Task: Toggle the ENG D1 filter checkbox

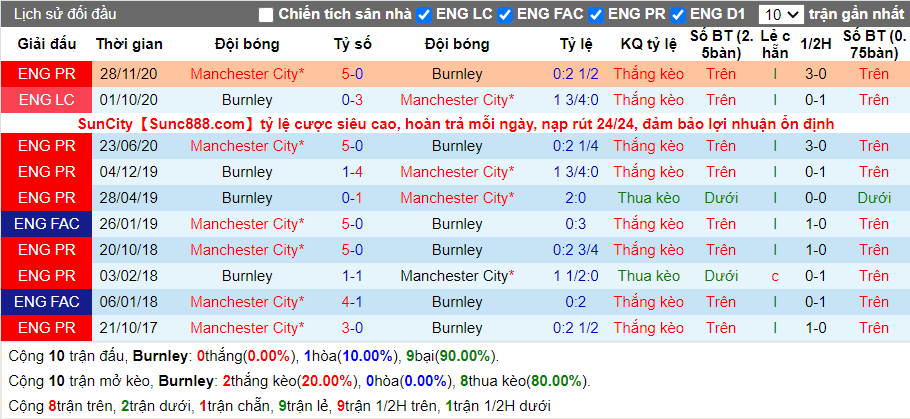Action: click(x=677, y=15)
